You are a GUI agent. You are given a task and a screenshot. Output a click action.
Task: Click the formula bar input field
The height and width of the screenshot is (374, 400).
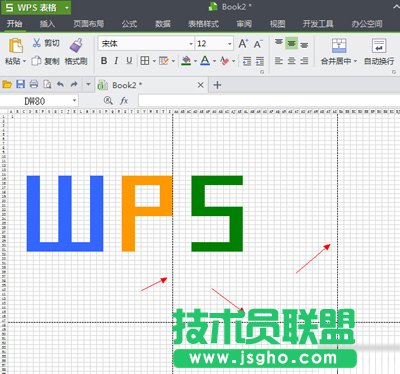pyautogui.click(x=269, y=101)
